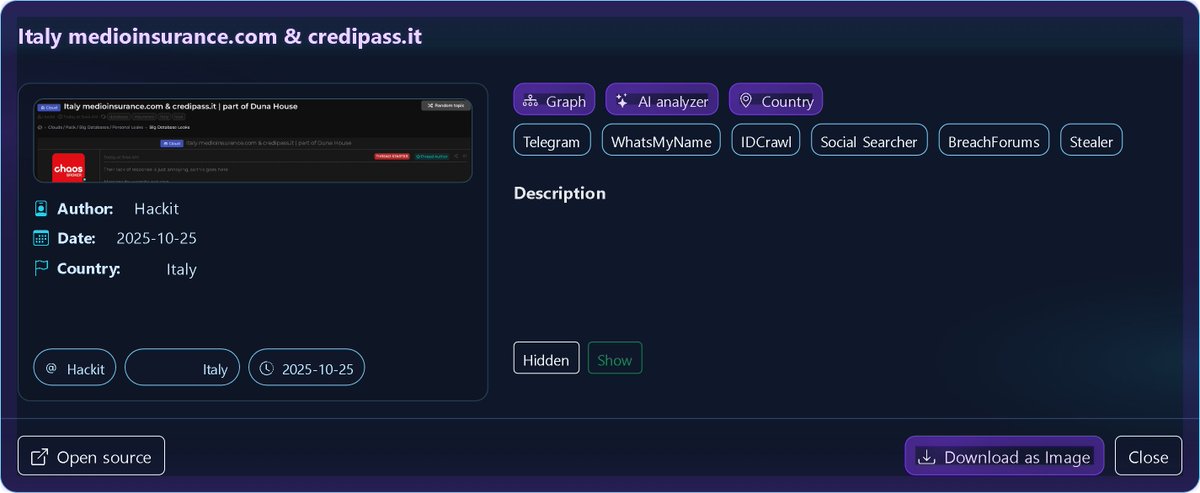Open IDCrawl lookup
Screen dimensions: 1200x493
click(x=766, y=141)
